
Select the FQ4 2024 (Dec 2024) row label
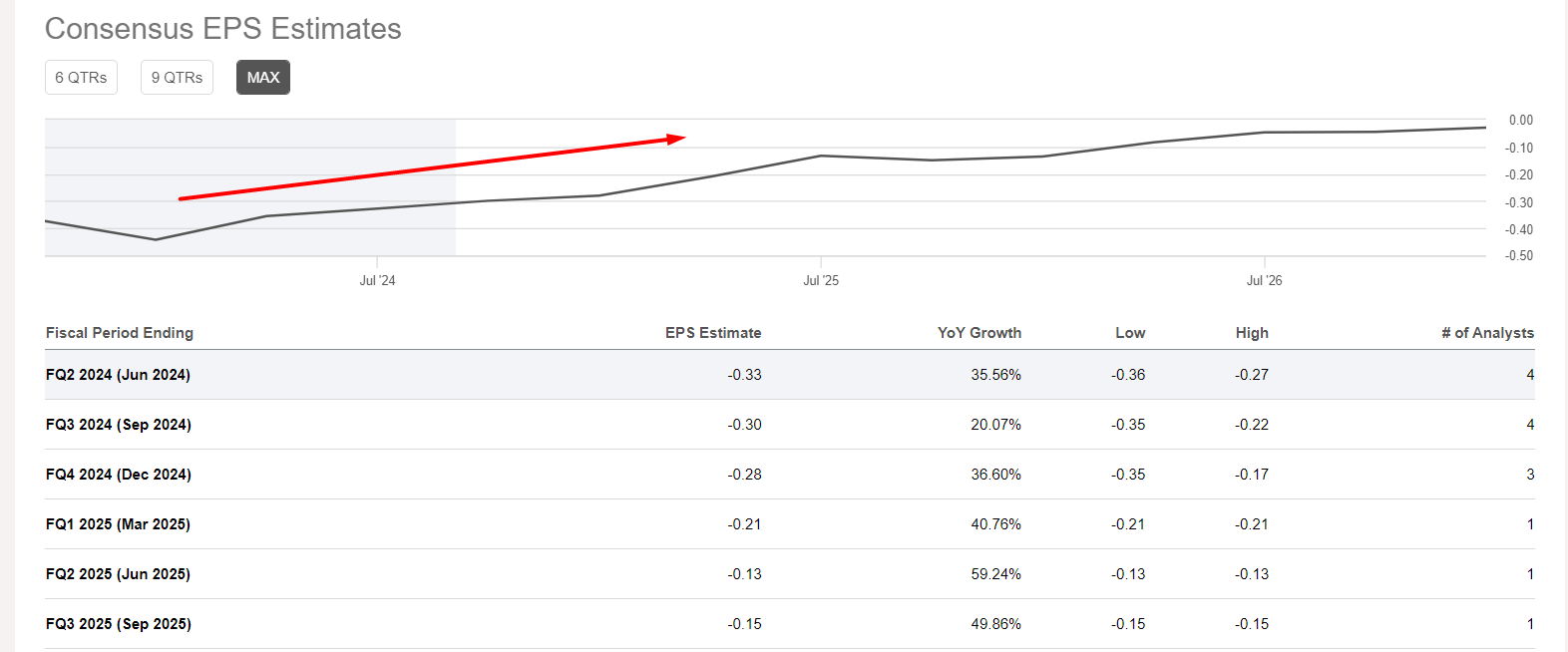point(119,475)
